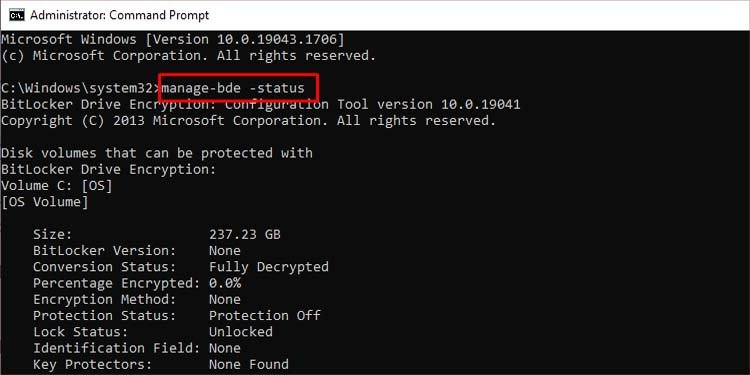750x375 pixels.
Task: Click the Fully Decrypted conversion status value
Action: tap(268, 267)
